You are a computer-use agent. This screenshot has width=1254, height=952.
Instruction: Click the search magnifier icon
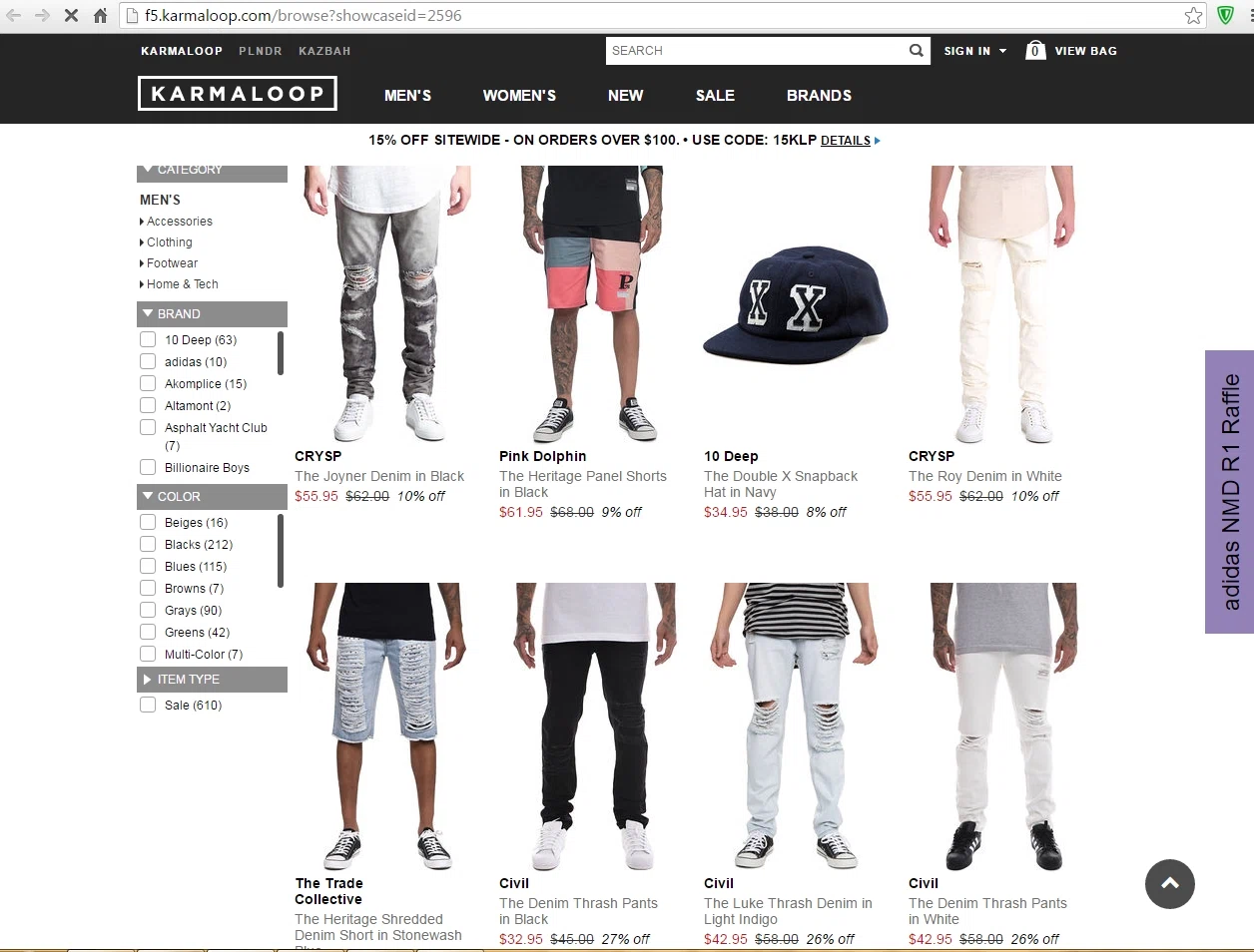(916, 51)
